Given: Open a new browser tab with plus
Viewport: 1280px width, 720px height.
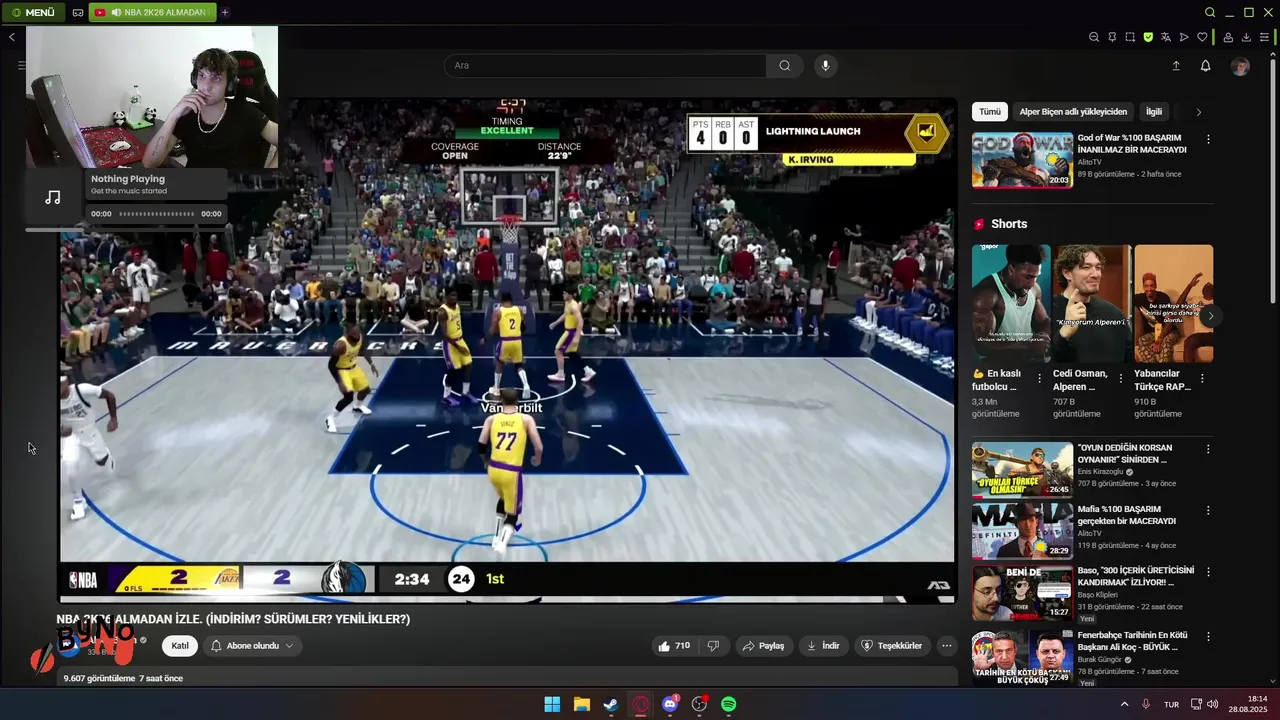Looking at the screenshot, I should pos(225,12).
